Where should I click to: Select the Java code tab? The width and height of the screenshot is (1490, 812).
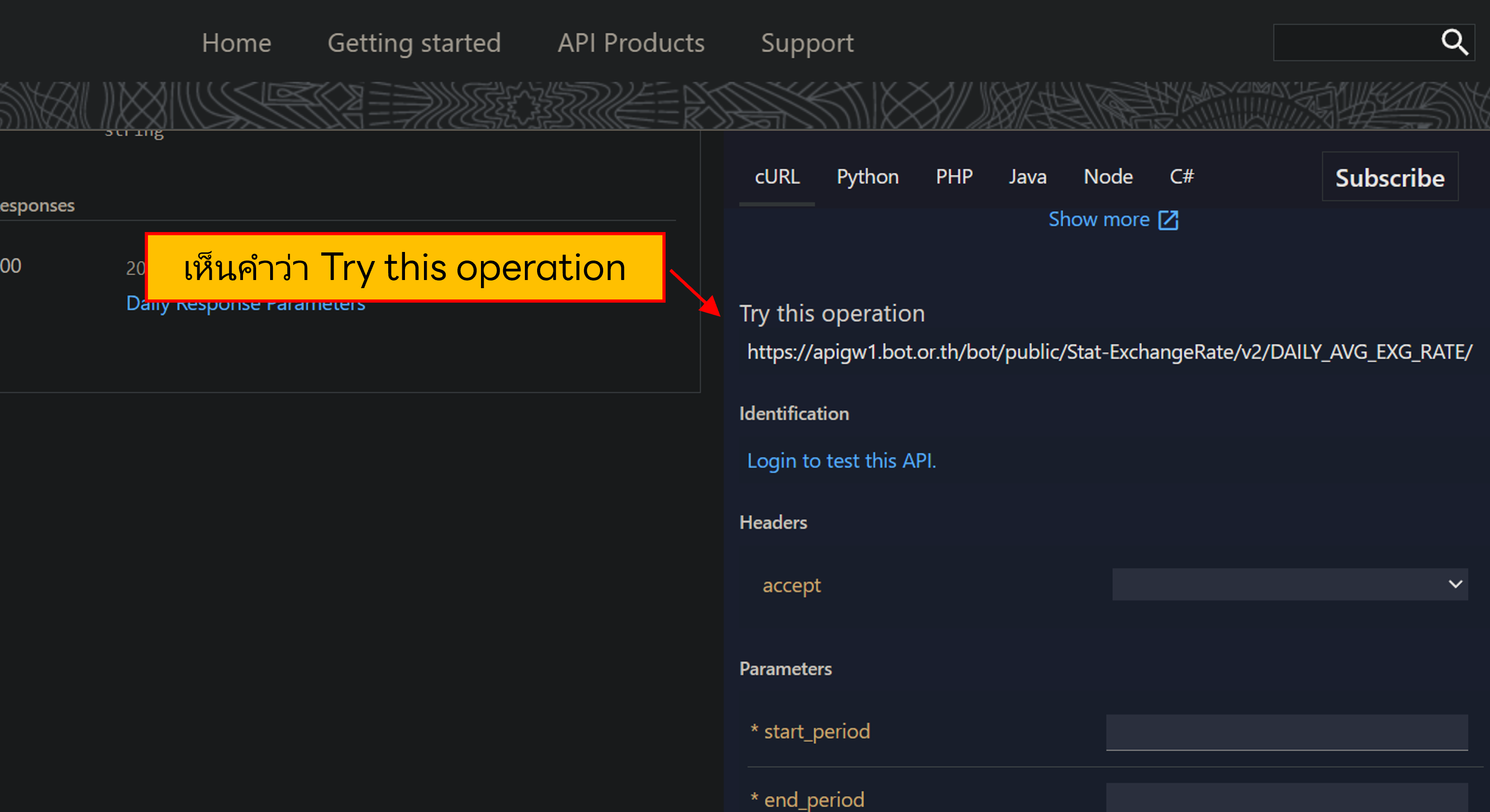[1027, 176]
